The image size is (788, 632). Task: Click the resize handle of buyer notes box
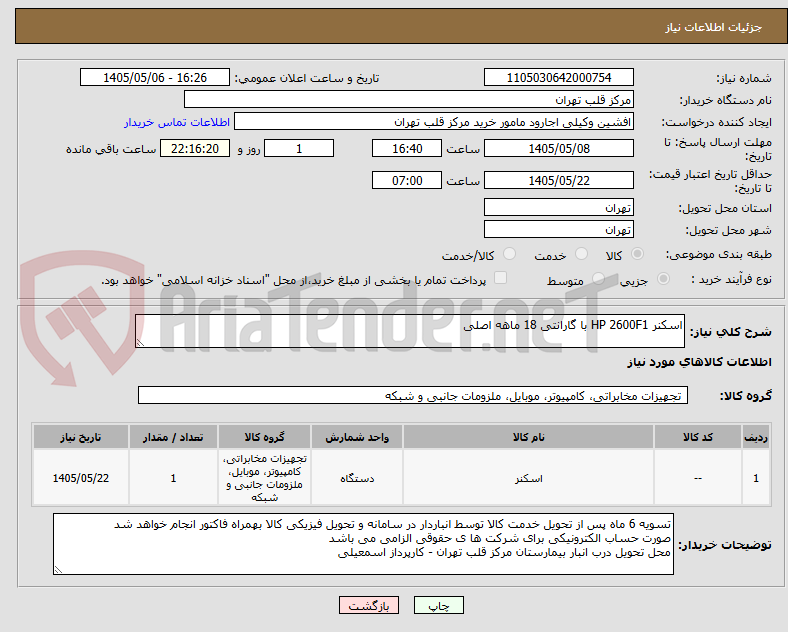point(58,570)
